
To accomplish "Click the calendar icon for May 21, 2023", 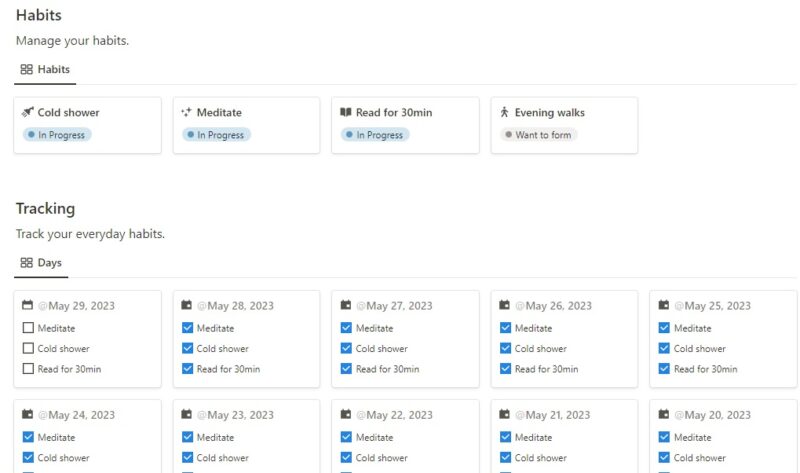I will (x=505, y=414).
